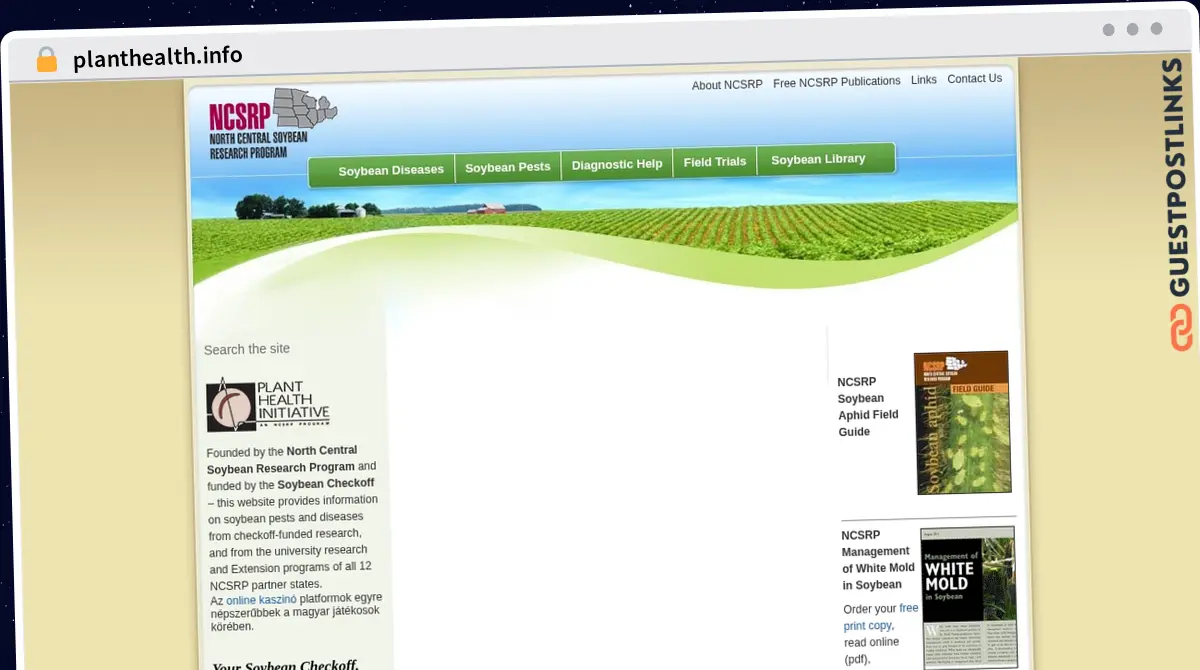Follow the online kaszinó link
Screen dimensions: 1200x670
[261, 600]
